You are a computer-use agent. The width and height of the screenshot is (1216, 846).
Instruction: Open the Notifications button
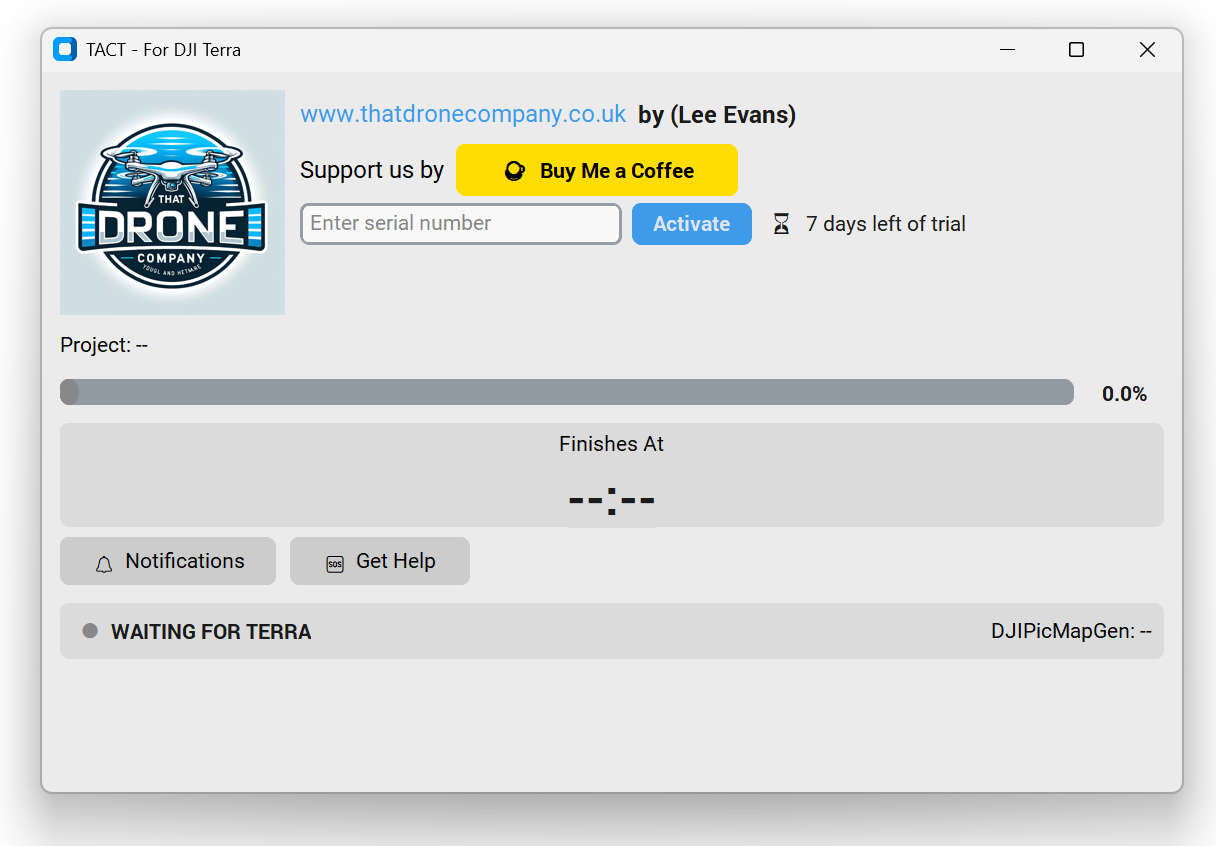[168, 561]
